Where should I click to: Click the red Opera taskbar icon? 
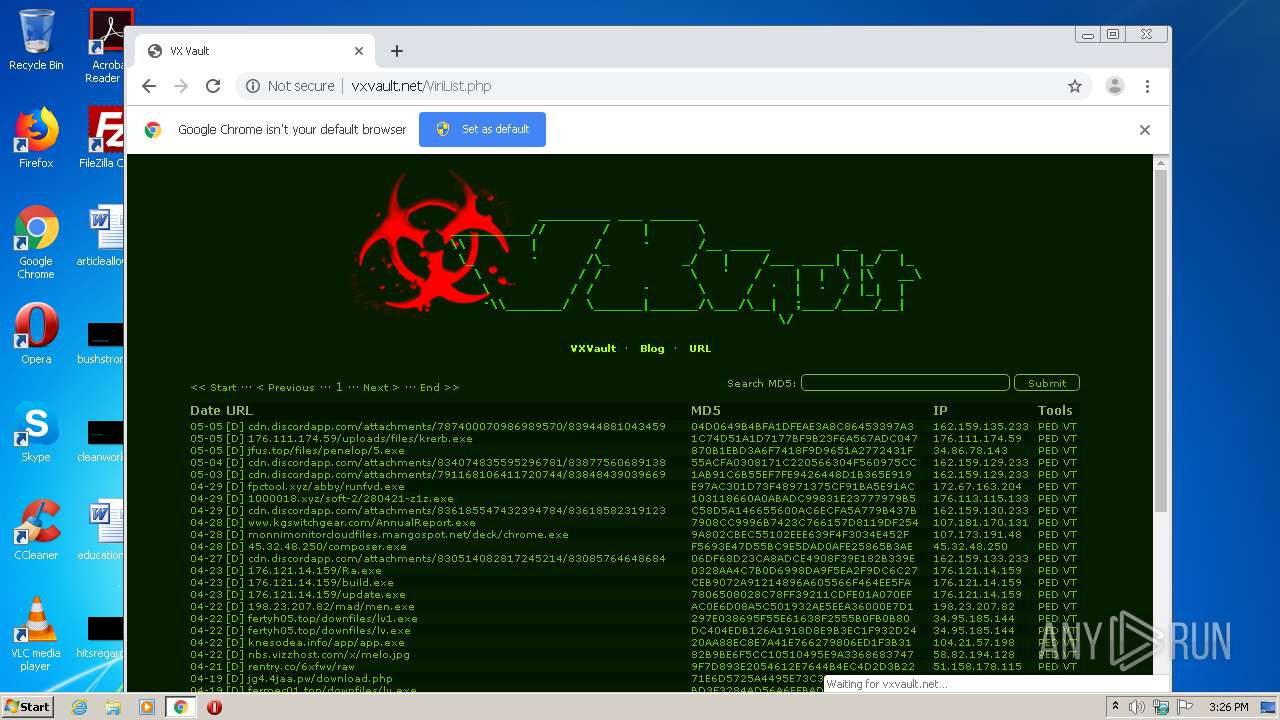pyautogui.click(x=214, y=707)
